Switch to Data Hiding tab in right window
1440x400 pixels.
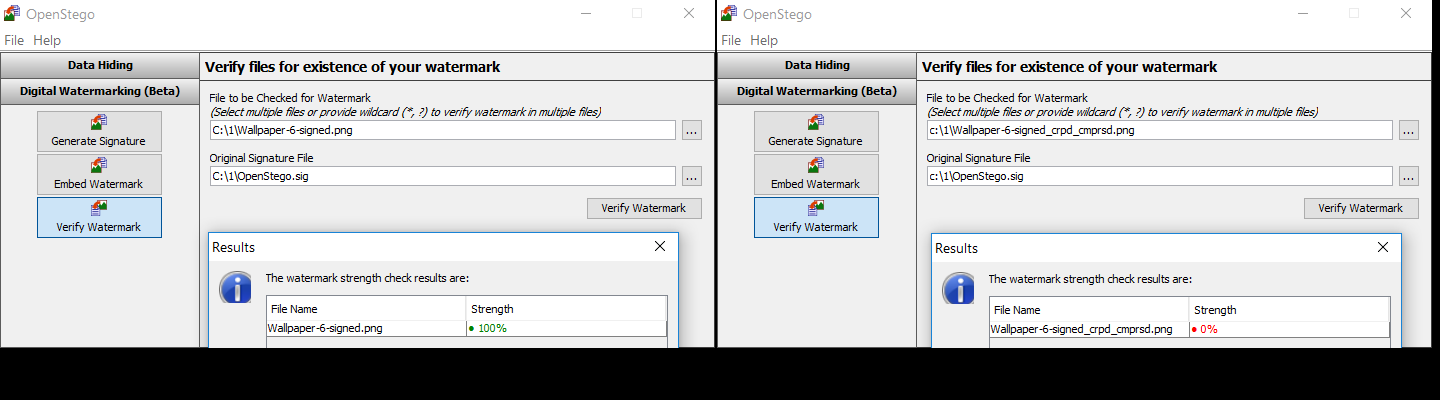click(817, 65)
